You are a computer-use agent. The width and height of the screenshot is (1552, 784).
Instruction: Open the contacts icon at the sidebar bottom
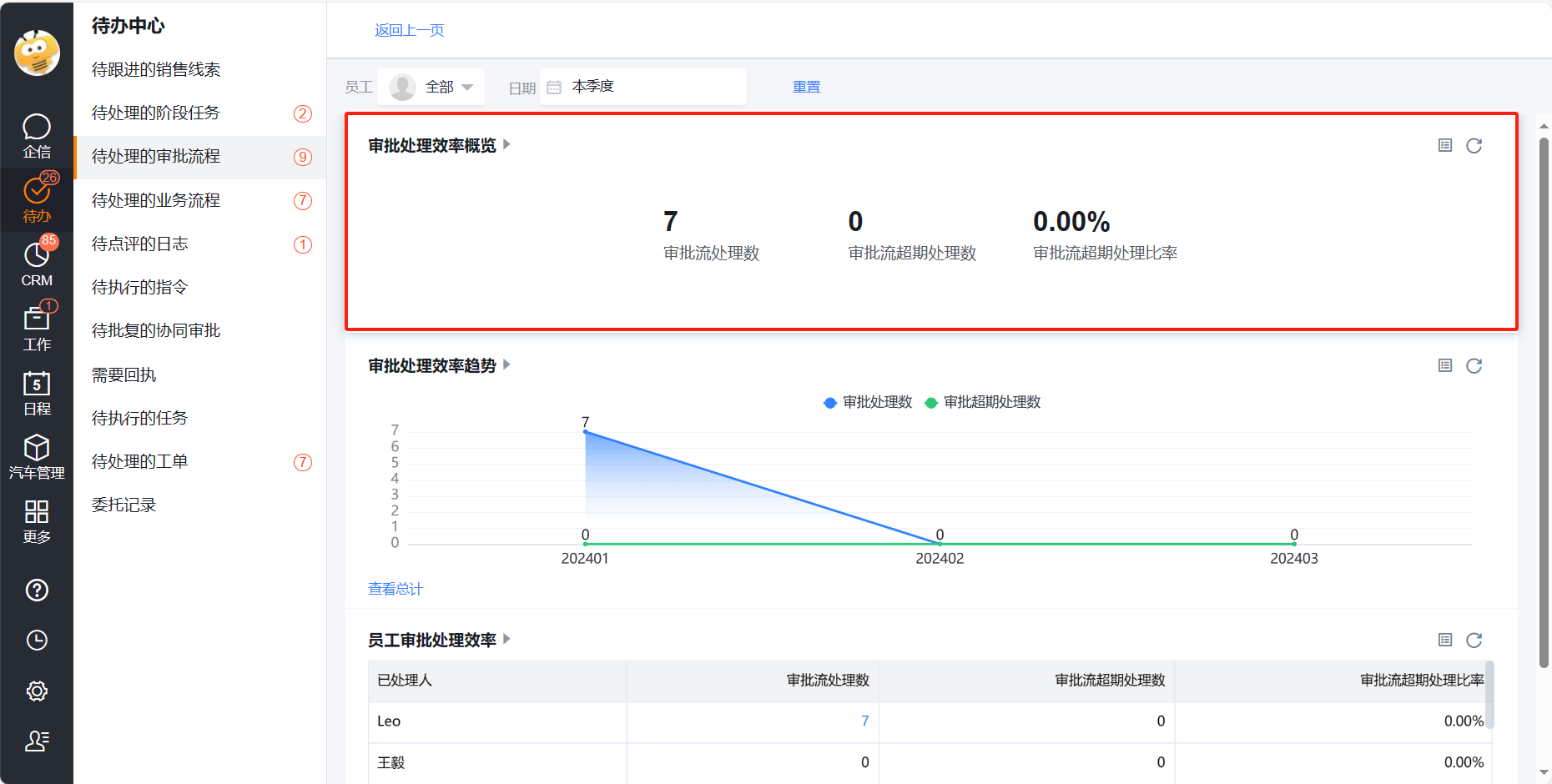point(37,741)
